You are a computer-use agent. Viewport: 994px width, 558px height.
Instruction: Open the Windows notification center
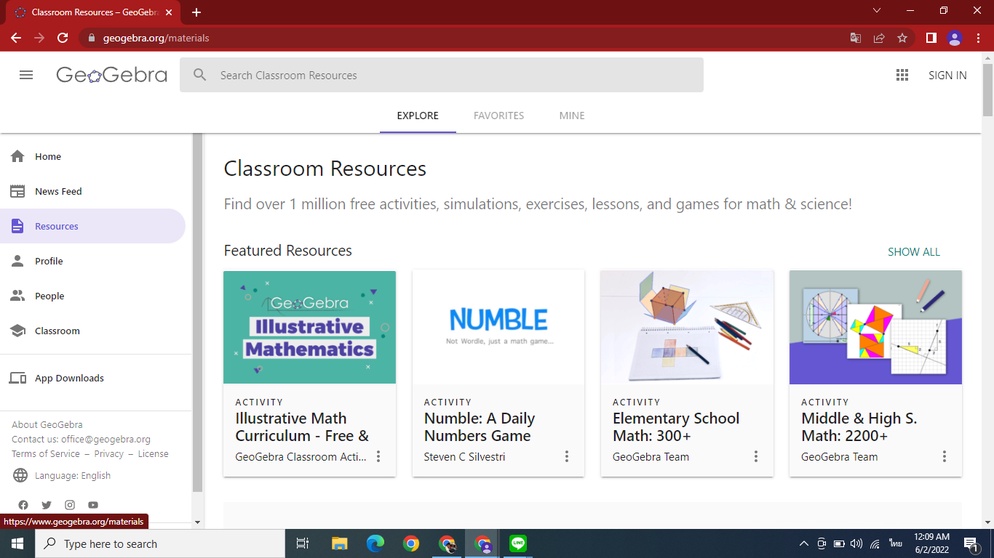click(971, 543)
